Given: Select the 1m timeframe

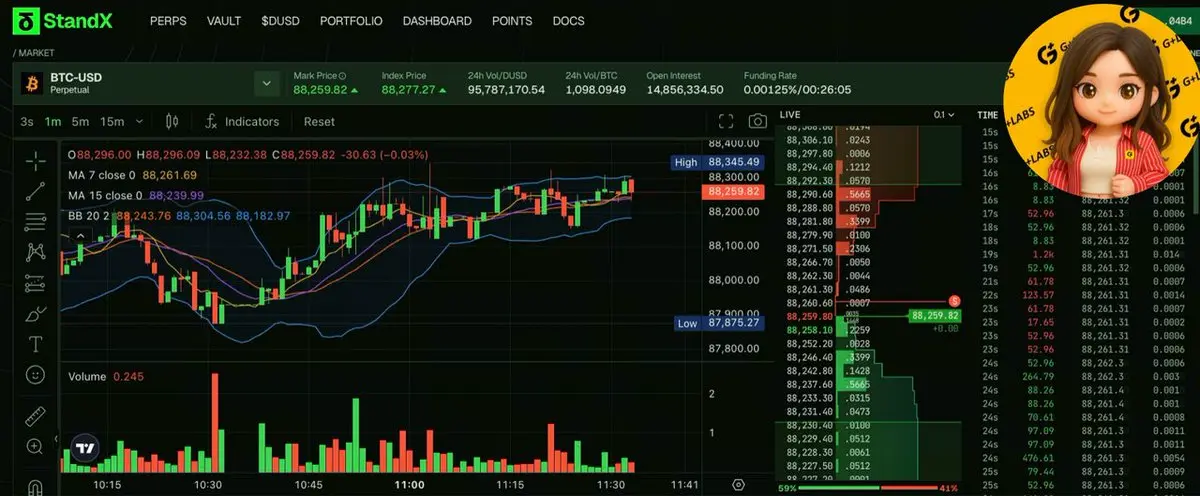Looking at the screenshot, I should click(x=53, y=121).
